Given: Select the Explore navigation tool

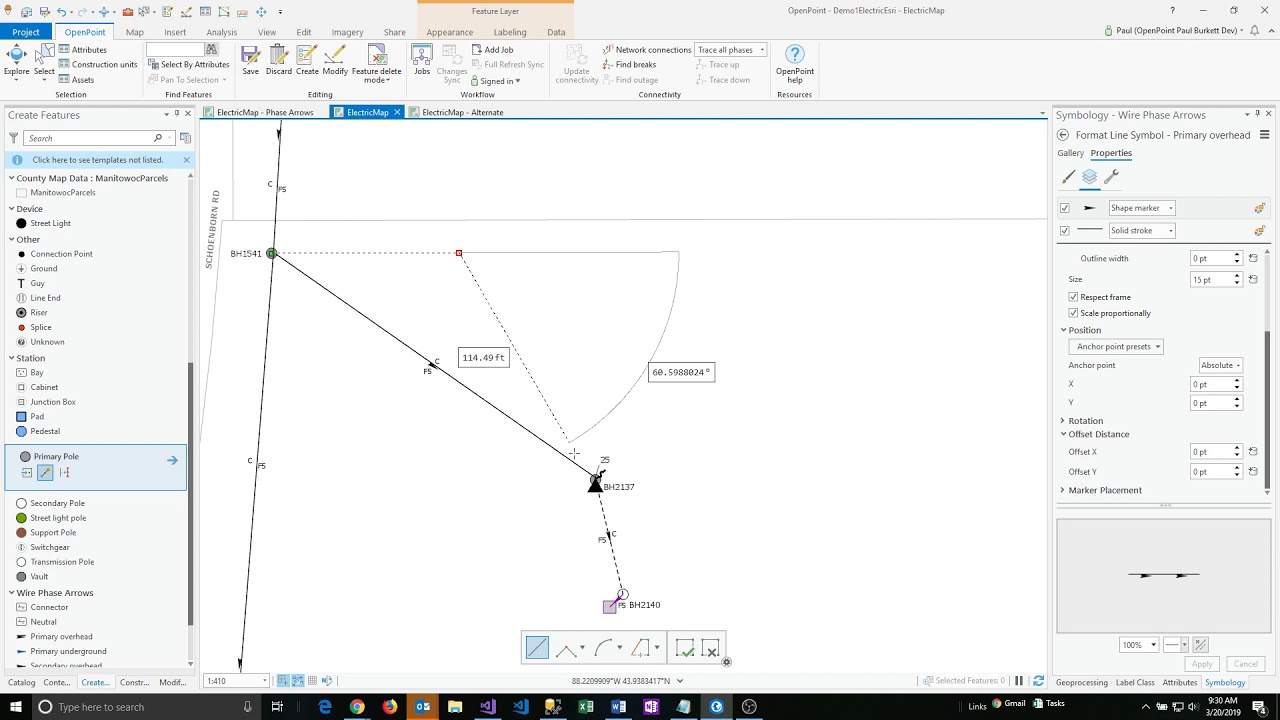Looking at the screenshot, I should click(x=16, y=61).
